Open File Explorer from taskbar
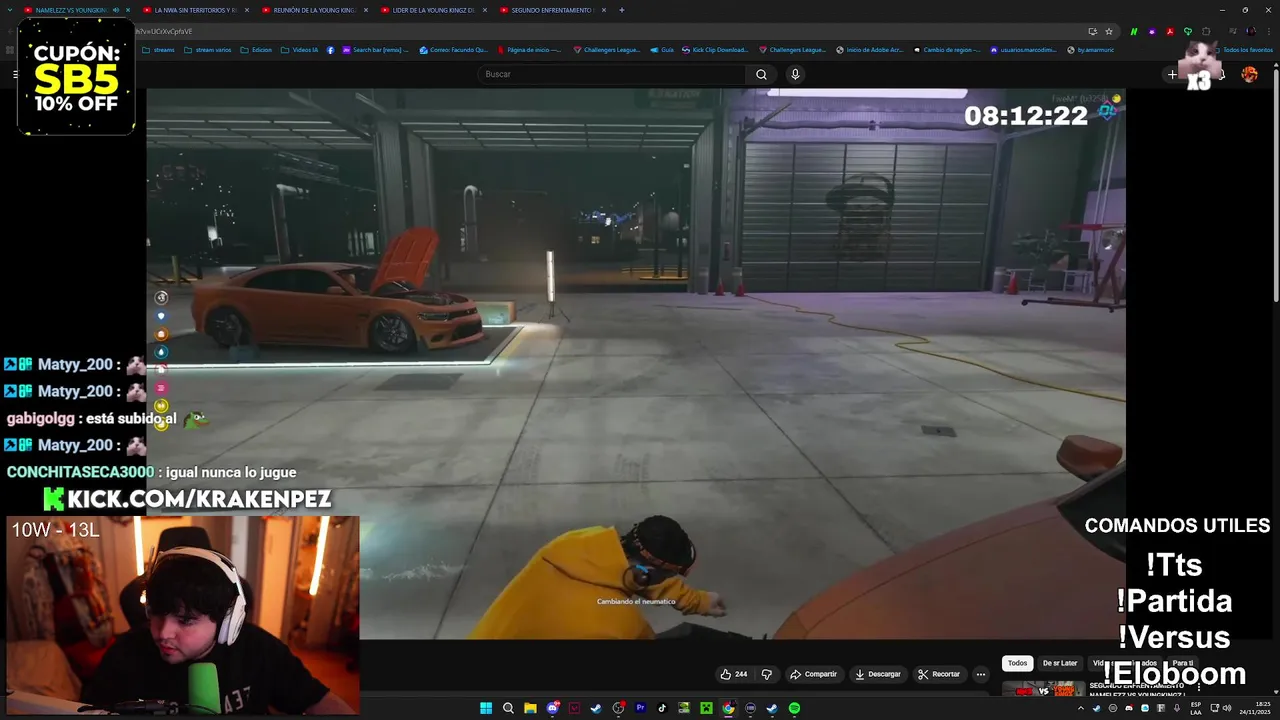Image resolution: width=1280 pixels, height=720 pixels. [x=530, y=708]
